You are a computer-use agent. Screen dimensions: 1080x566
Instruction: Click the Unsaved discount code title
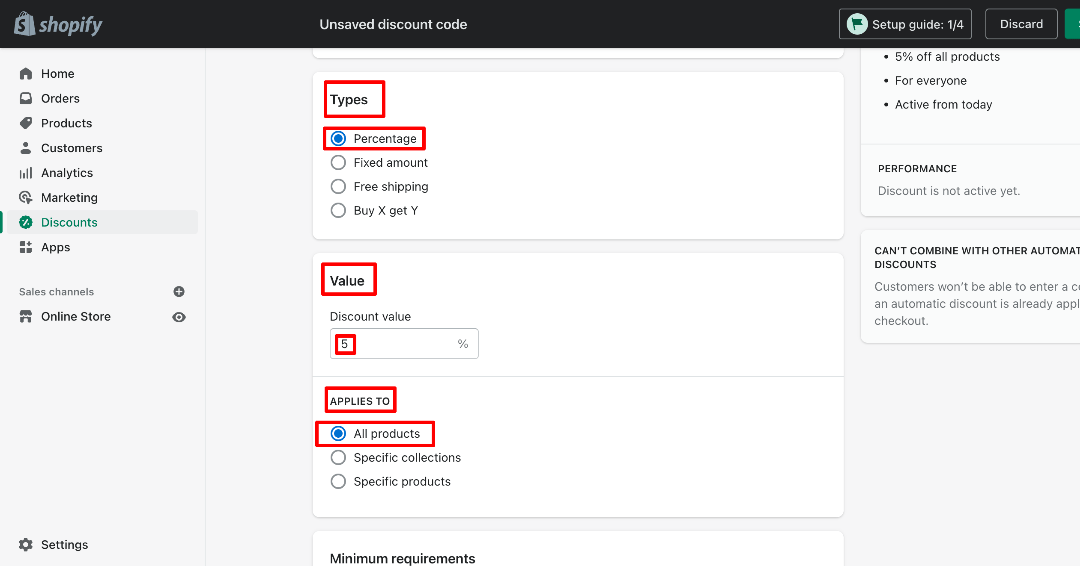(393, 24)
